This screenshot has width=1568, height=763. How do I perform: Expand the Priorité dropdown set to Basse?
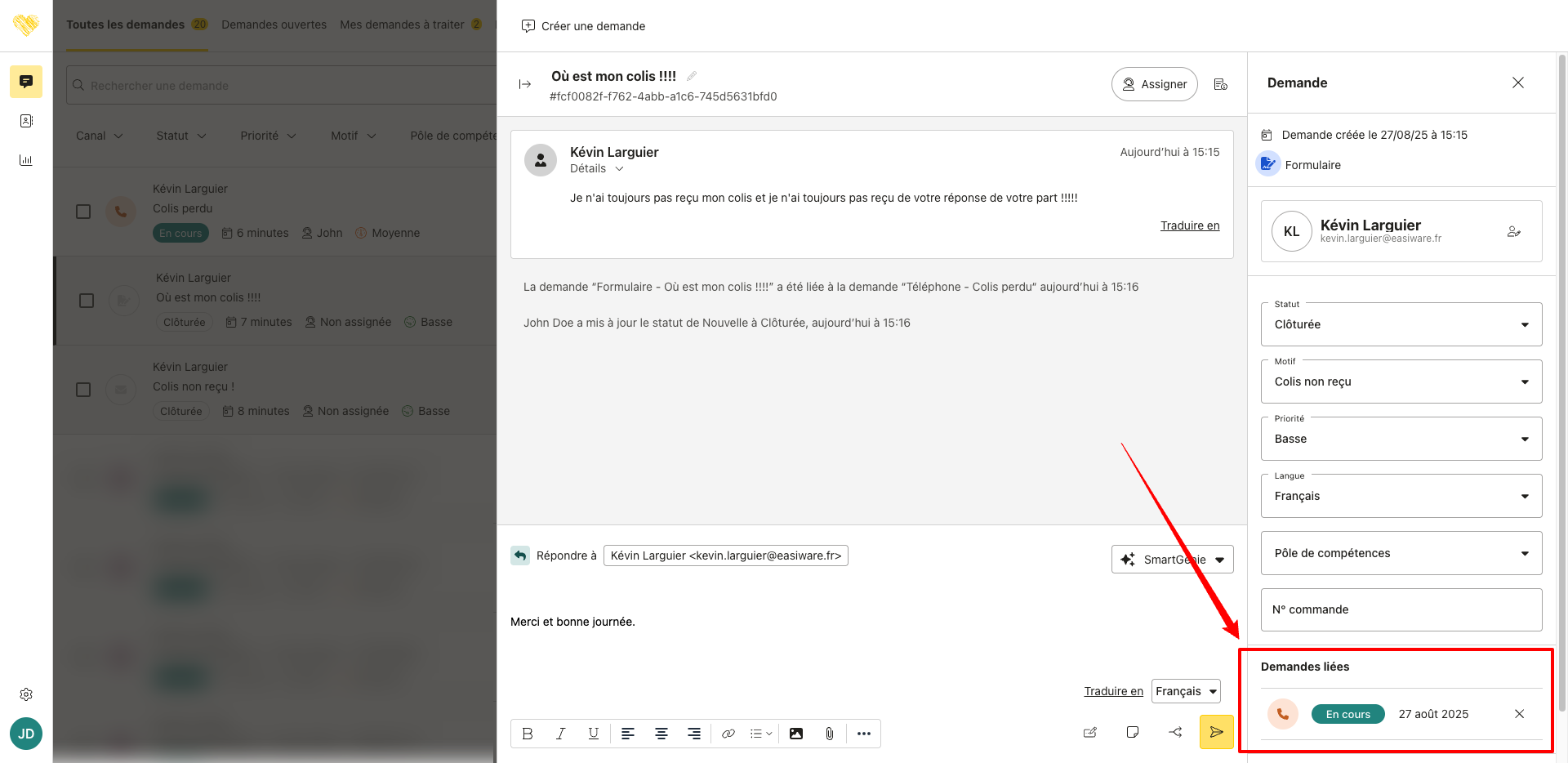[x=1401, y=439]
